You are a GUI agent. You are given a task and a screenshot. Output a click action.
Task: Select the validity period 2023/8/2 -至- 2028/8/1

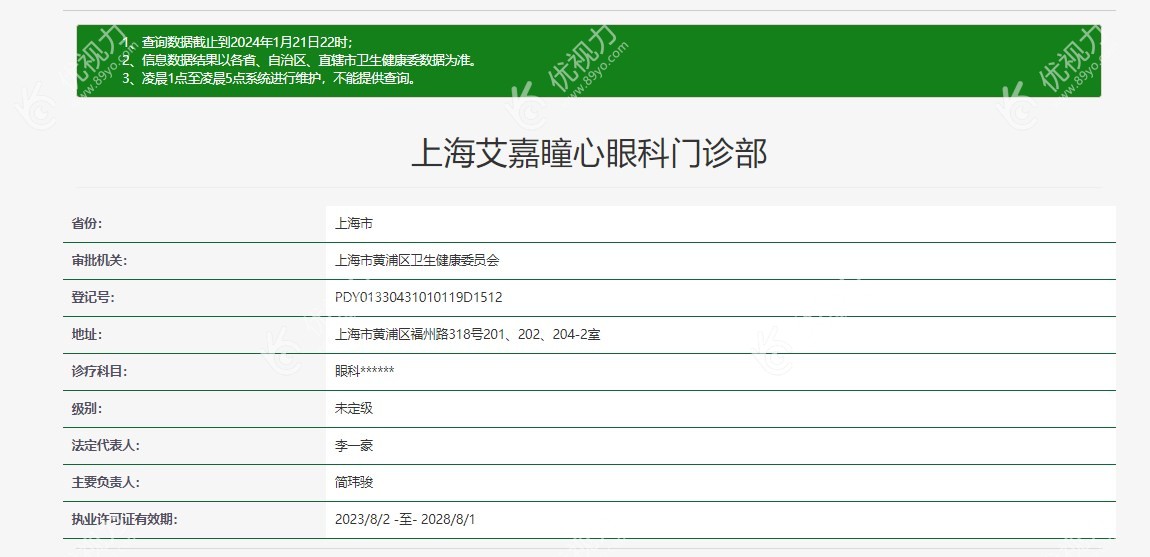point(405,520)
